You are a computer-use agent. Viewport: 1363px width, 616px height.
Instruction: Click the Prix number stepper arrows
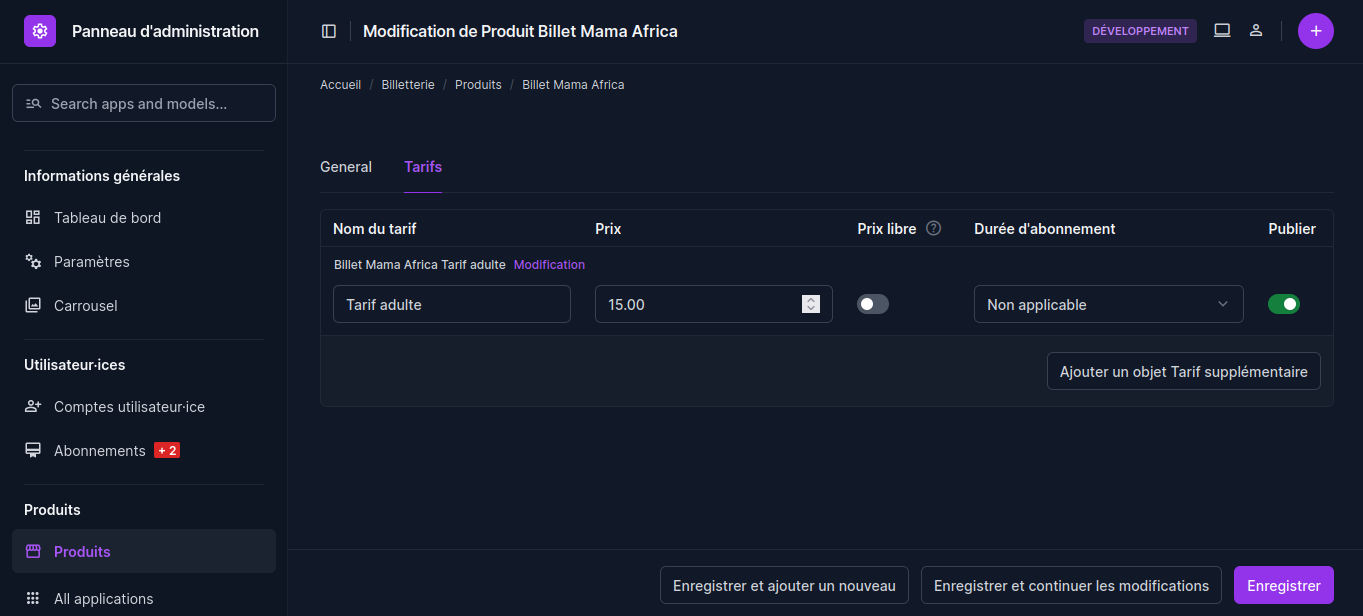pos(811,304)
